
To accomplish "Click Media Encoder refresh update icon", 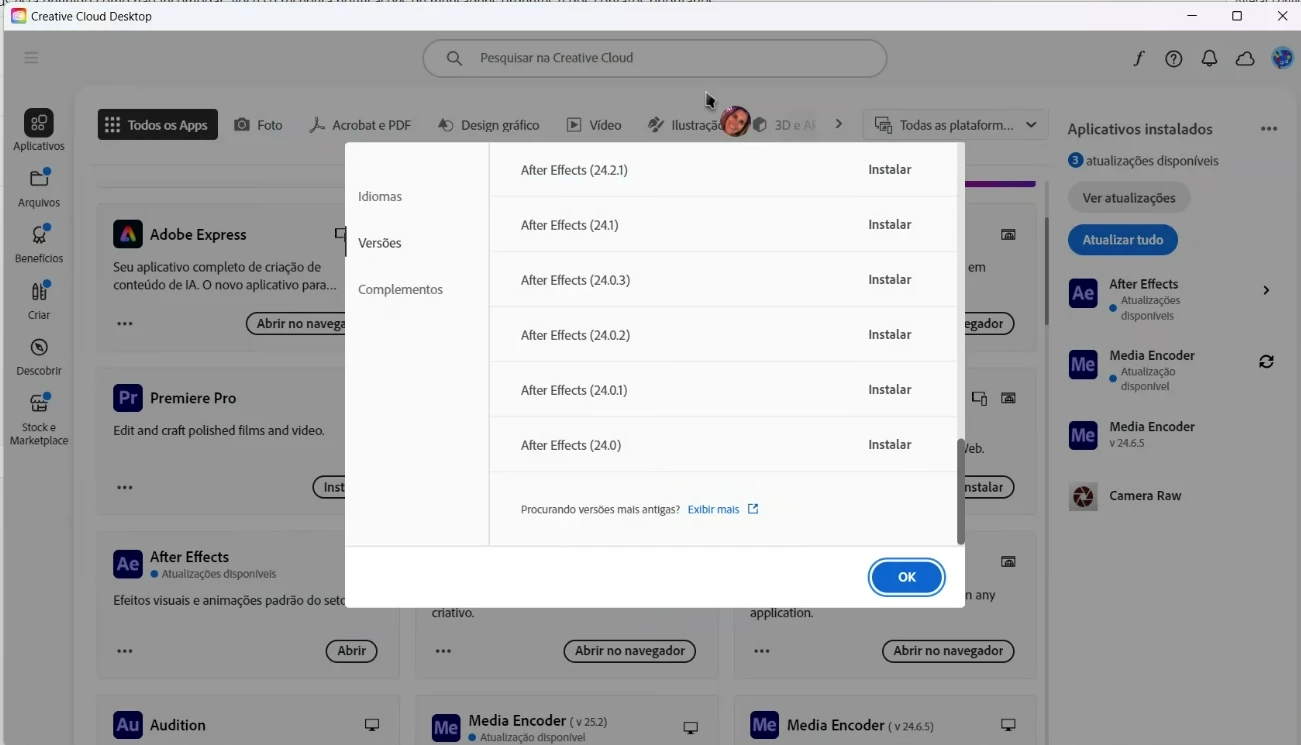I will click(x=1266, y=362).
